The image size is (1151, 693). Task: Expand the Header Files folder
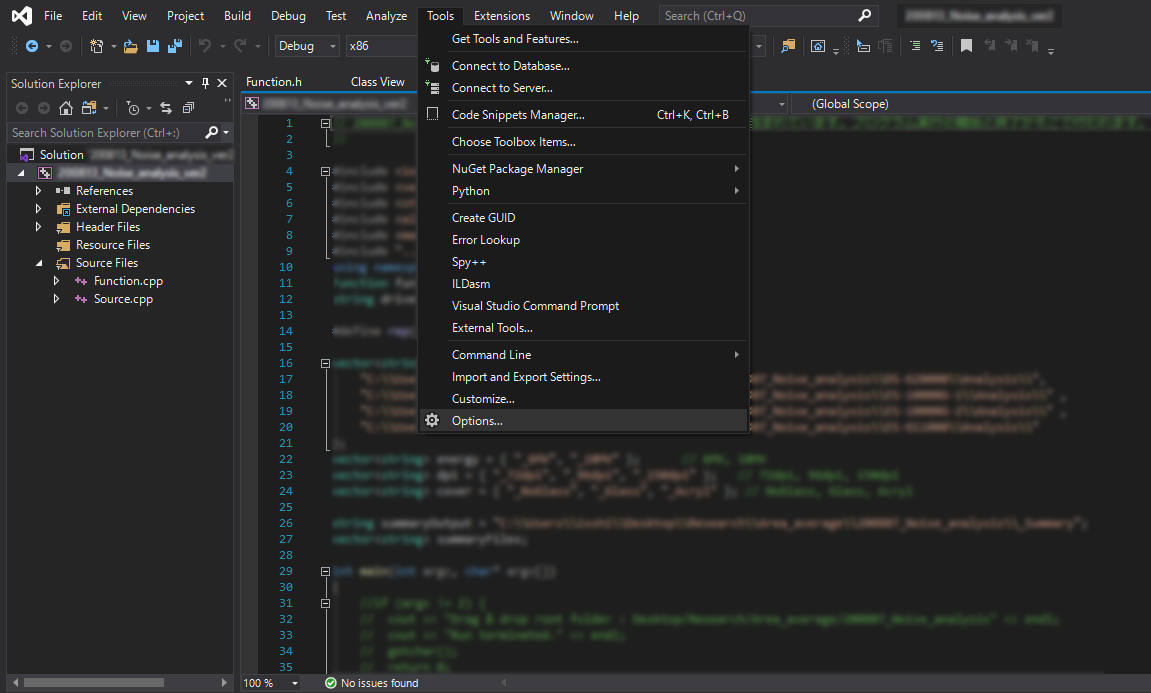click(x=39, y=227)
